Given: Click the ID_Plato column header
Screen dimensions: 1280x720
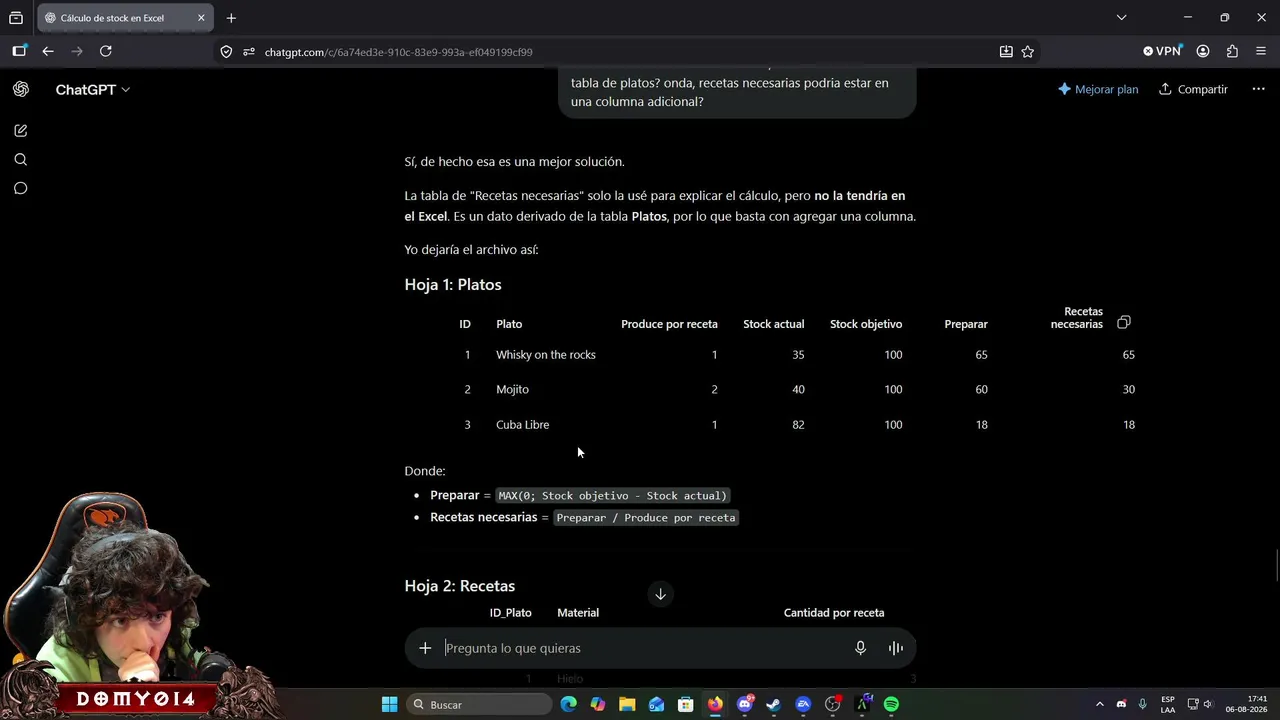Looking at the screenshot, I should coord(510,613).
